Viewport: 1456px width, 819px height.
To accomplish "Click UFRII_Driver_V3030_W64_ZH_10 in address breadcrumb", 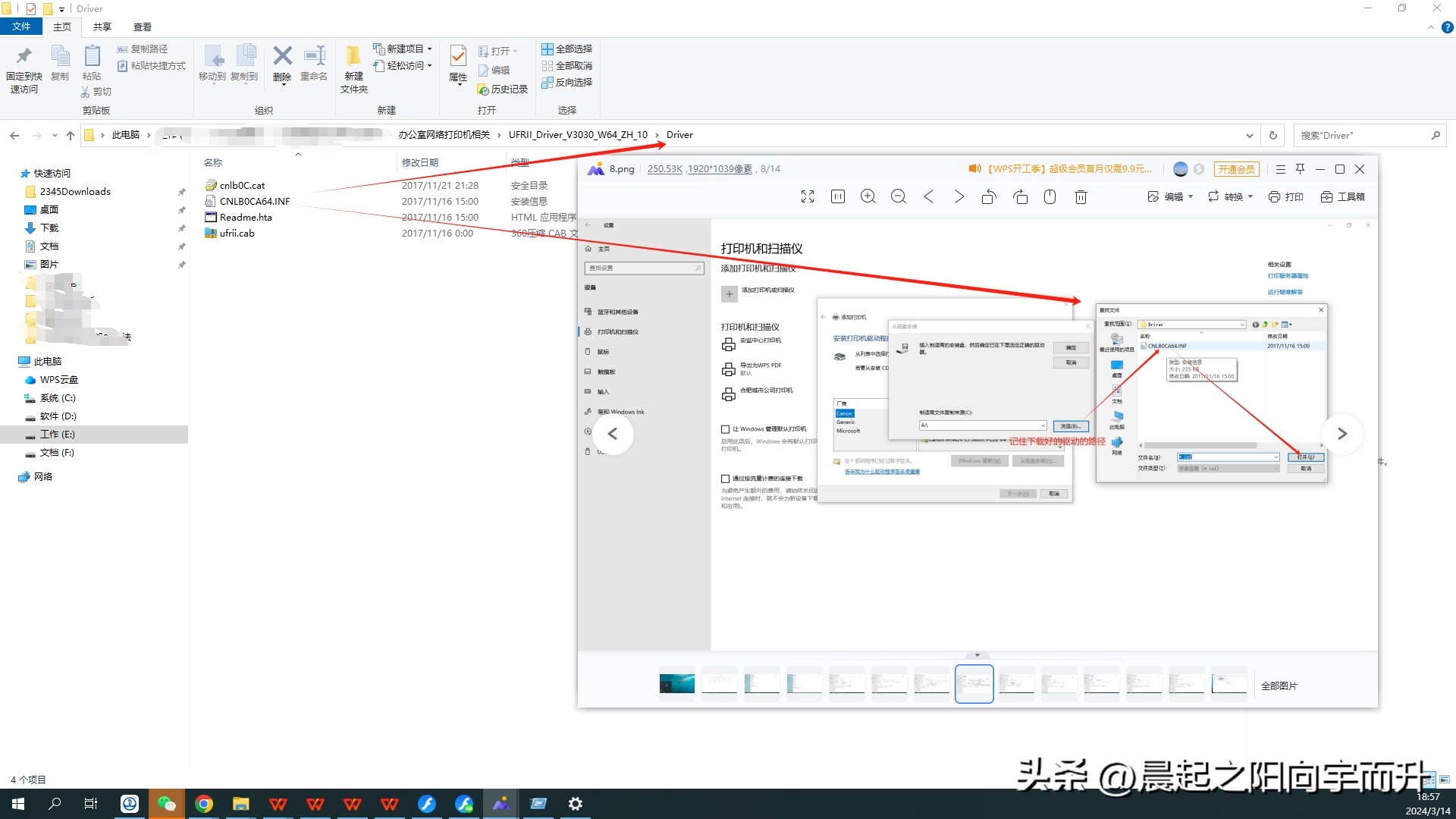I will point(578,135).
